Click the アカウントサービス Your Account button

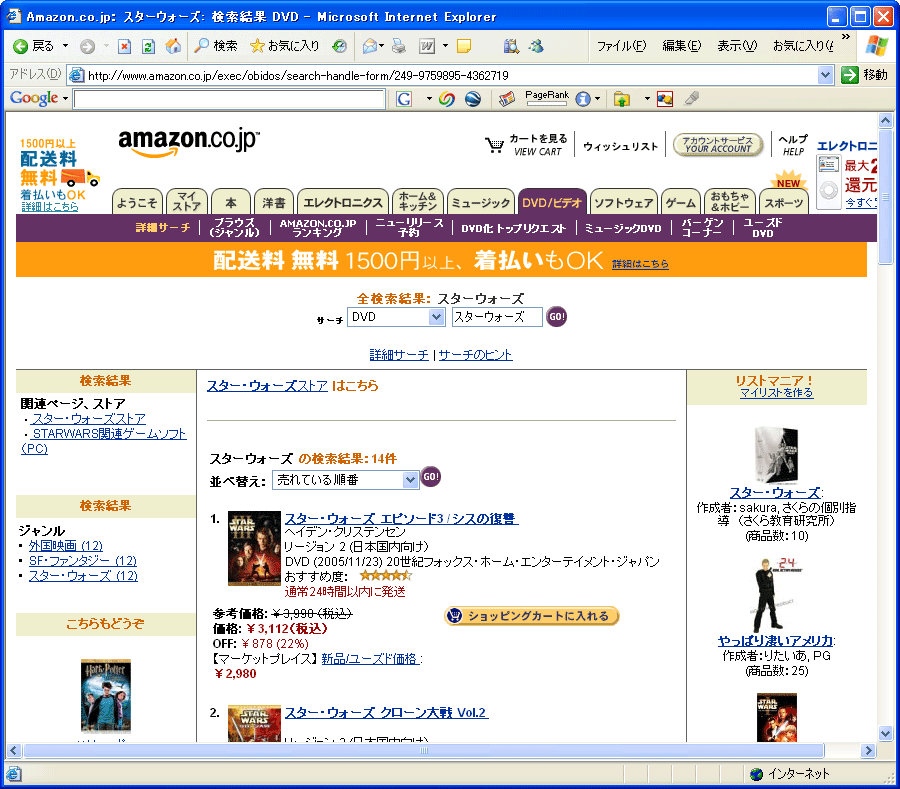pos(717,145)
